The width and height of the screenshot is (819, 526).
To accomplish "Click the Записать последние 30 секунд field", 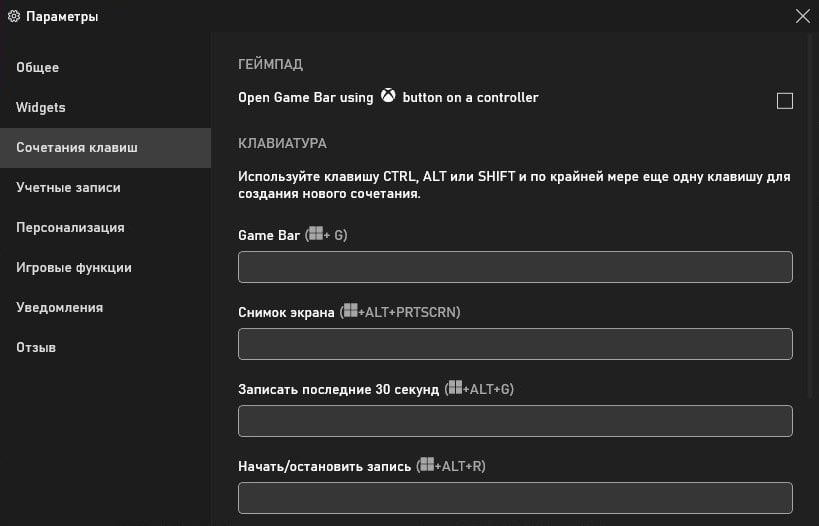I will [515, 421].
